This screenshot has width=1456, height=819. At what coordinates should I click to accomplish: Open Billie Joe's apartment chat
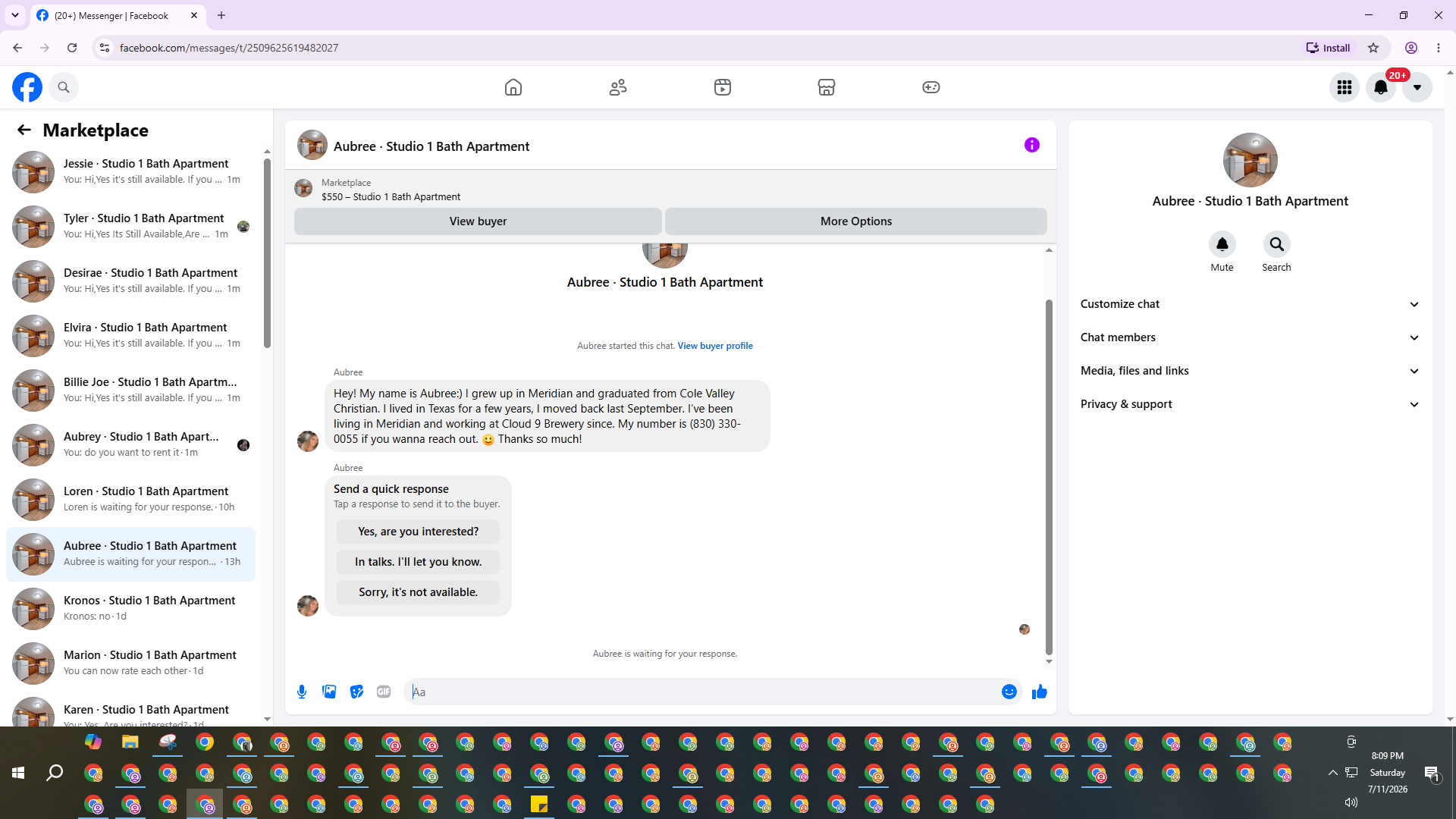(x=131, y=391)
